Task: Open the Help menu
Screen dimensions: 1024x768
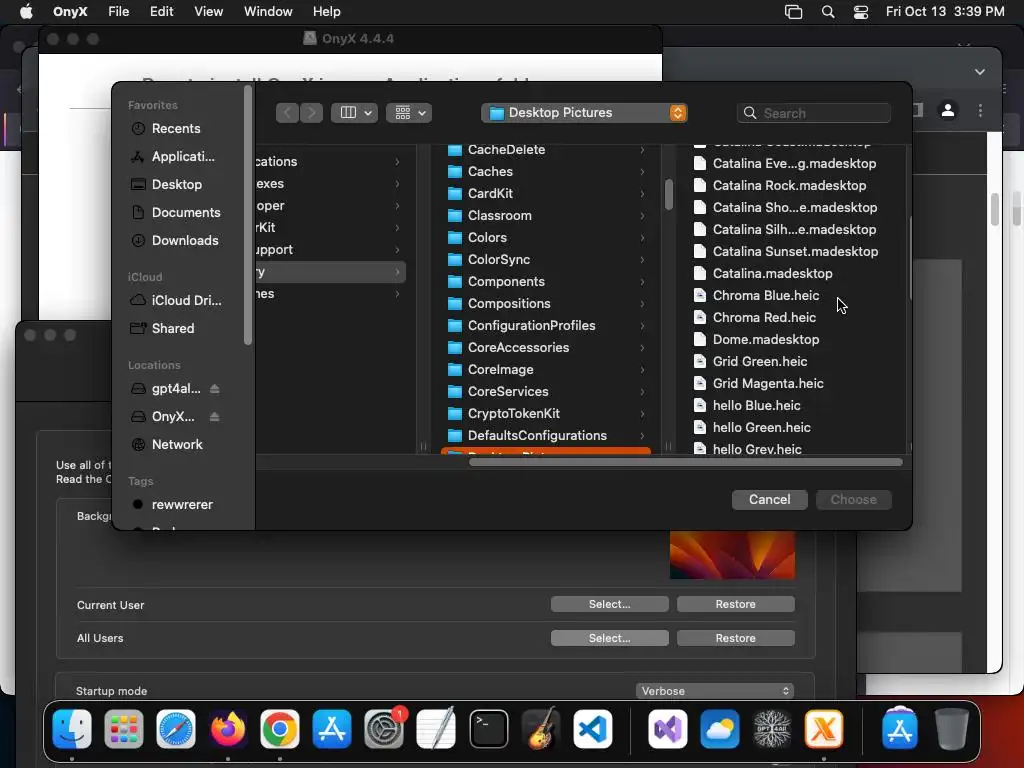Action: point(326,12)
